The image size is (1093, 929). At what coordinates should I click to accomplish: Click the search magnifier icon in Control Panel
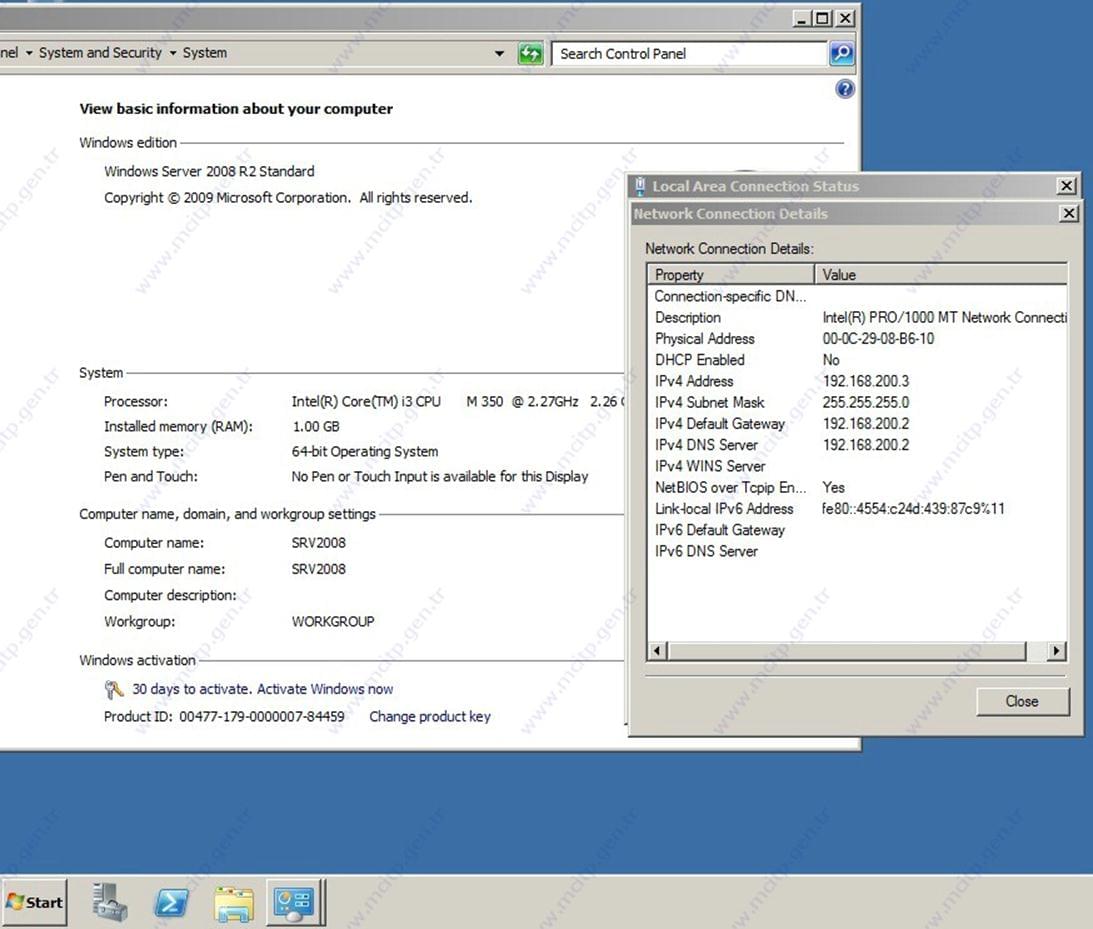tap(841, 54)
